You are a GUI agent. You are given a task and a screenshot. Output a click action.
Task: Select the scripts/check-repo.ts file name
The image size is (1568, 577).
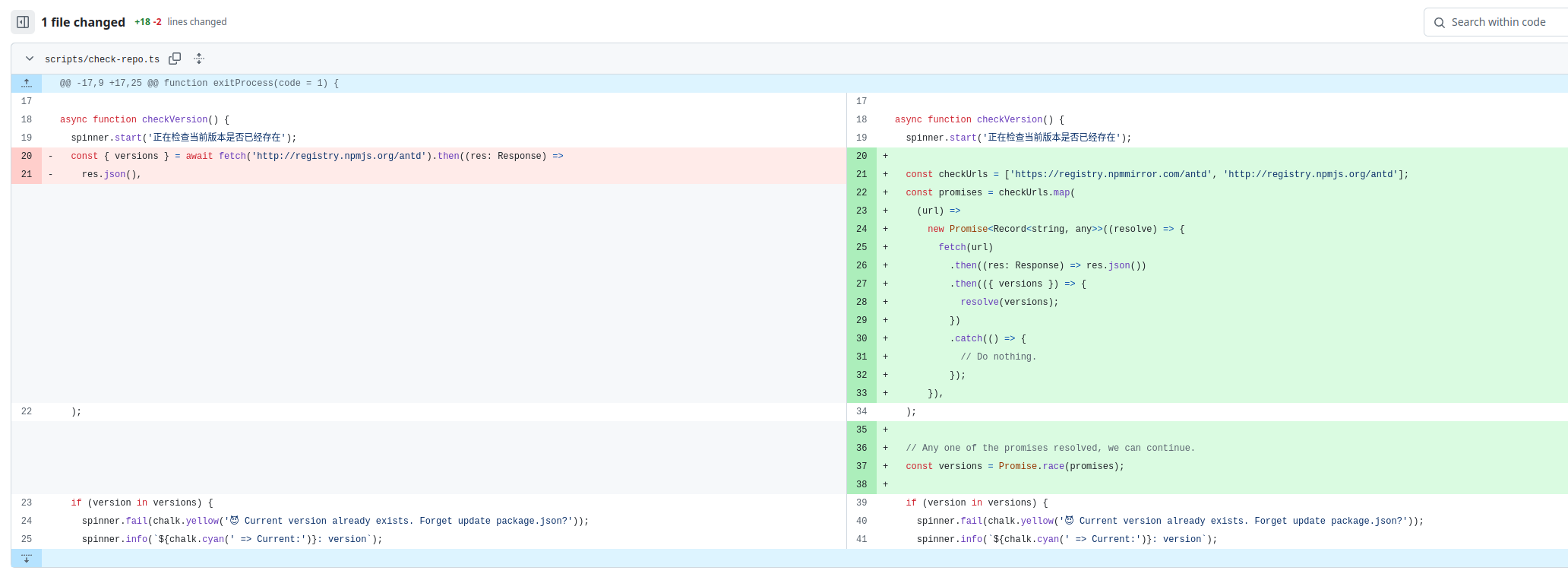[x=102, y=59]
